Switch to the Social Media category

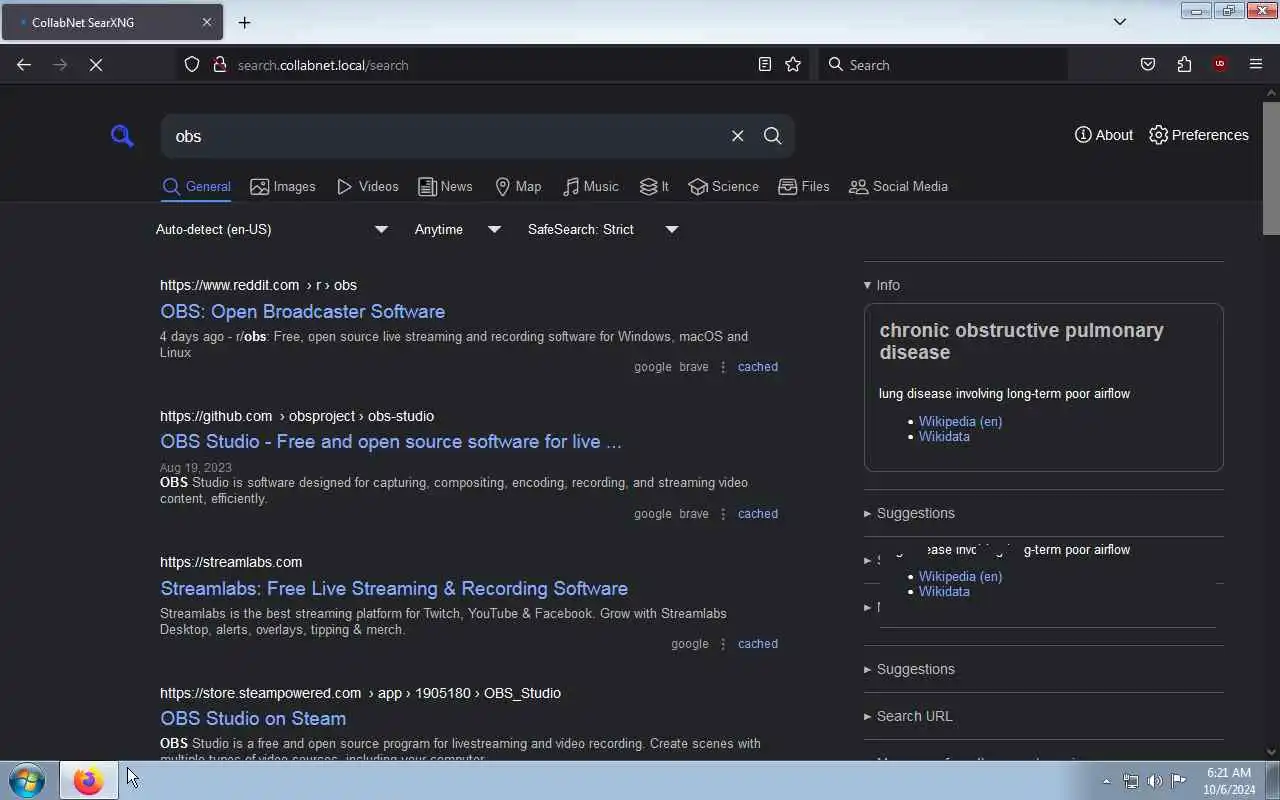point(898,187)
